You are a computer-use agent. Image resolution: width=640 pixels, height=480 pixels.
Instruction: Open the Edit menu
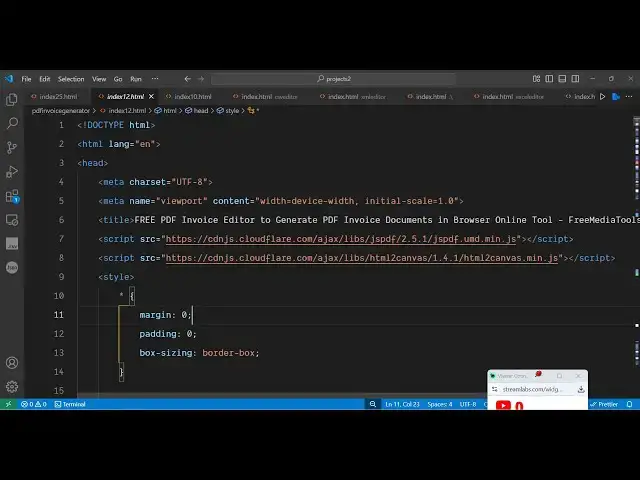coord(44,79)
